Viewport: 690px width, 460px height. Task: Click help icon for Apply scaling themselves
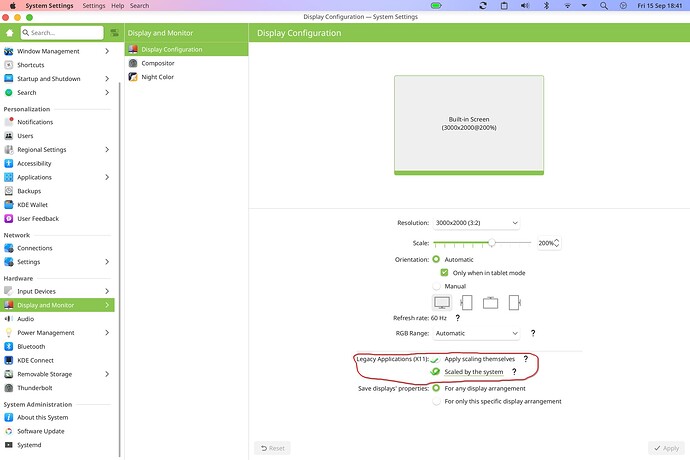tap(525, 359)
